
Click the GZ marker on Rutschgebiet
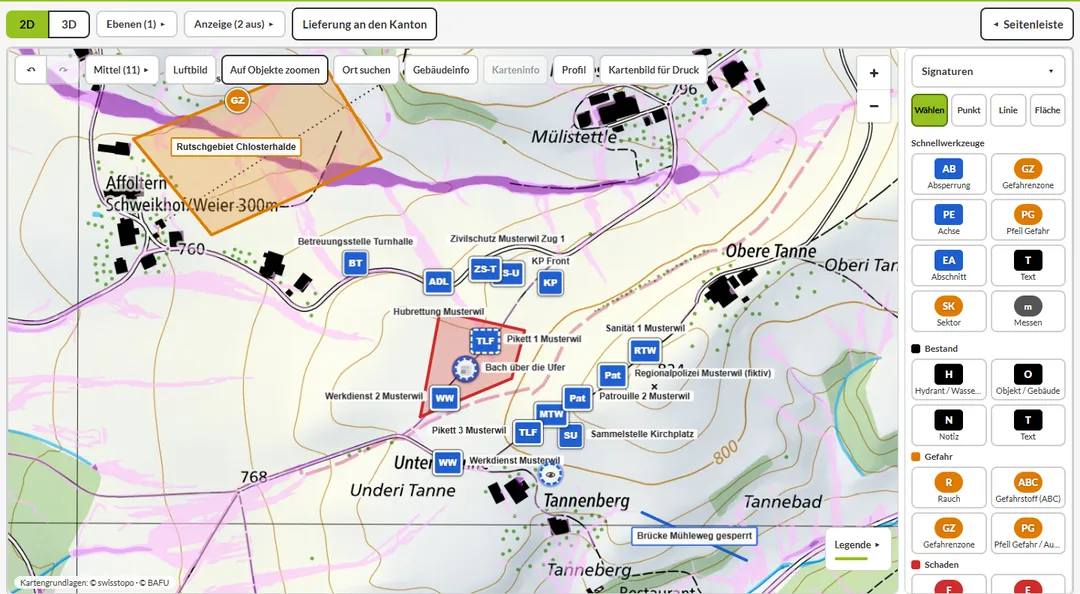(x=238, y=101)
